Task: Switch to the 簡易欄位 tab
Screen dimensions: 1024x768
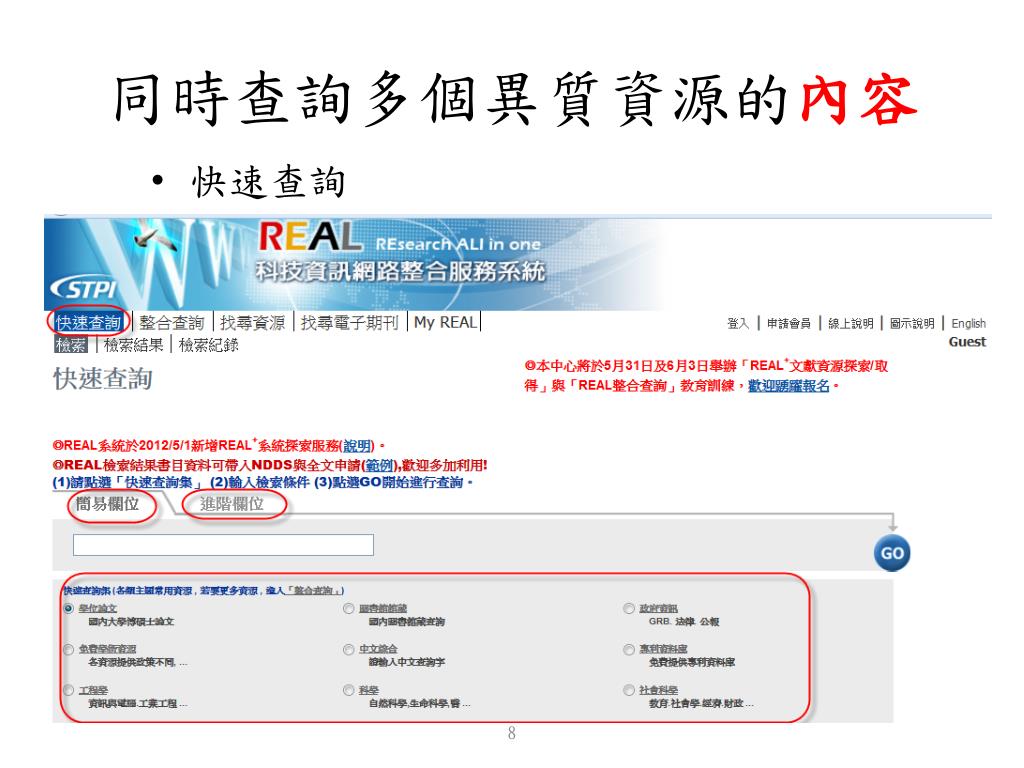Action: [107, 504]
